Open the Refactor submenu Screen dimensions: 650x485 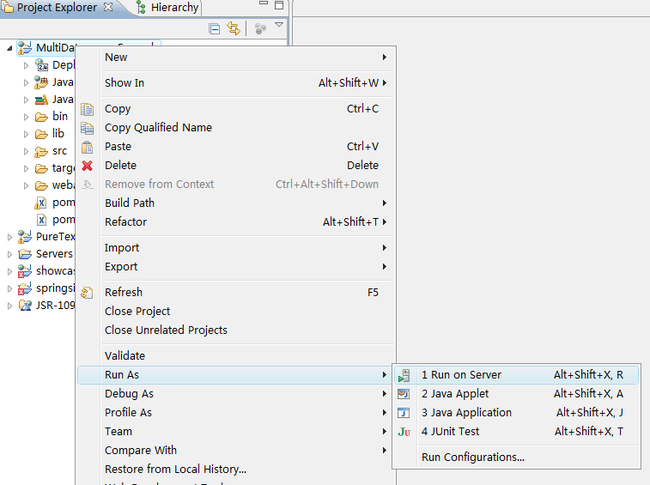235,222
